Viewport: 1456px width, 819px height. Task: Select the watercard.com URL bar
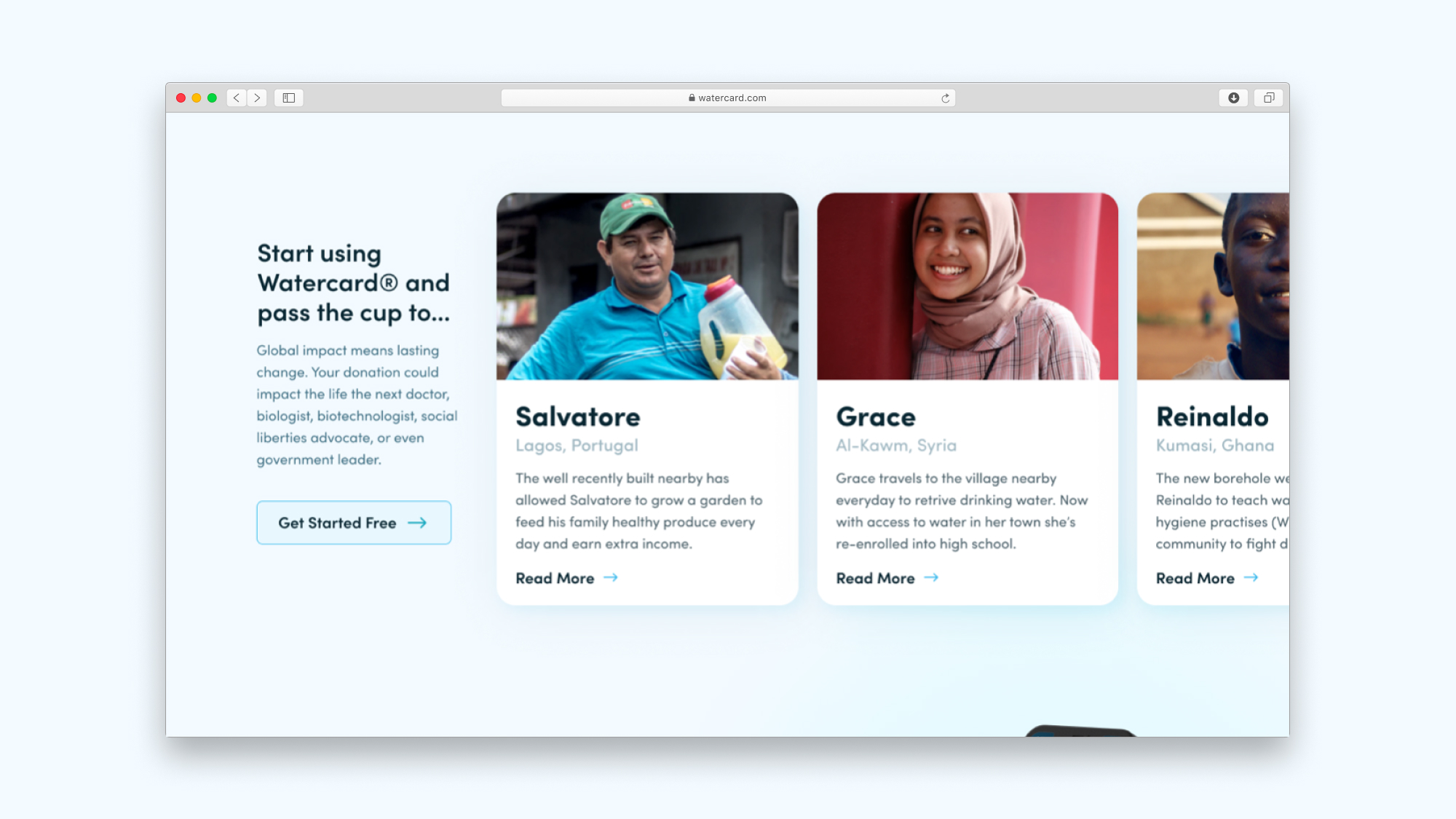(728, 97)
